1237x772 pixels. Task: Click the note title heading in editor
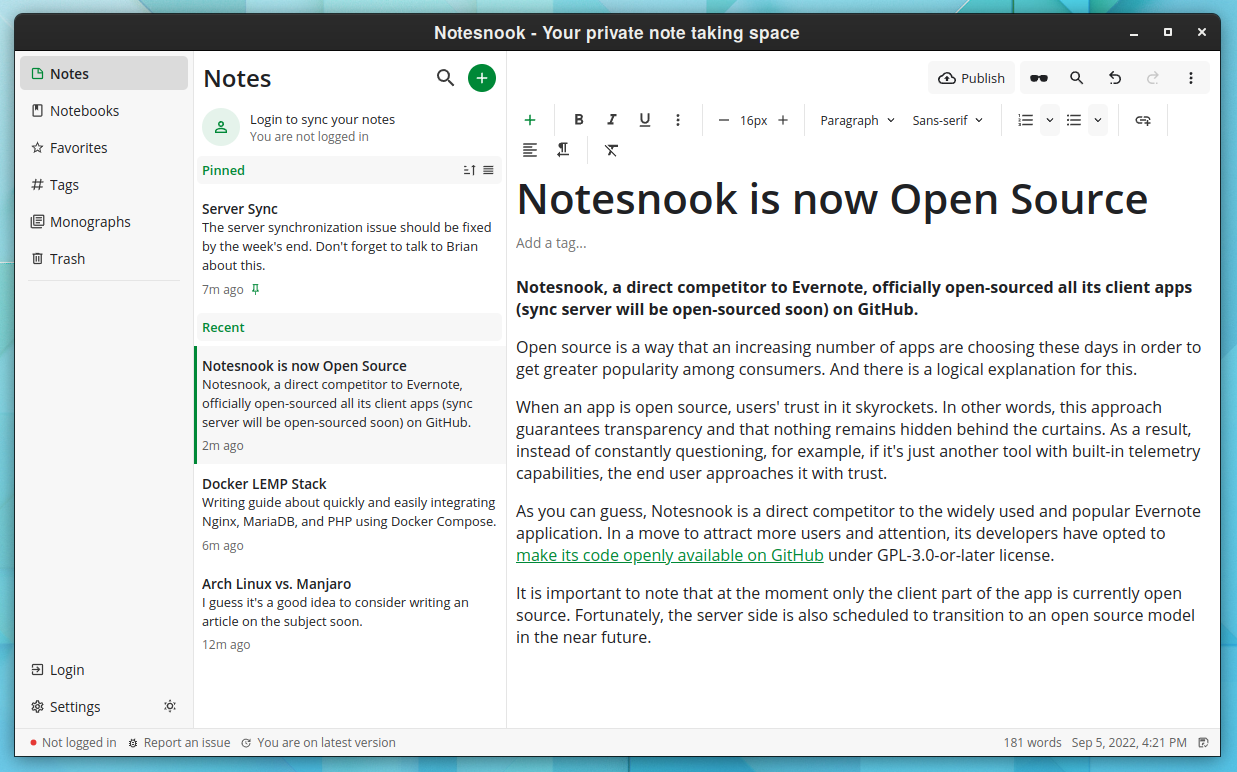(832, 199)
